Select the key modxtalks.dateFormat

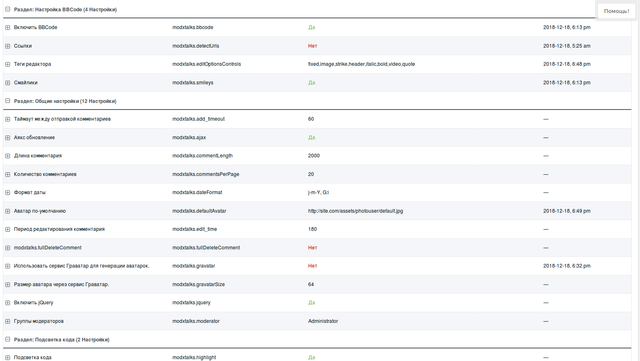tap(197, 192)
